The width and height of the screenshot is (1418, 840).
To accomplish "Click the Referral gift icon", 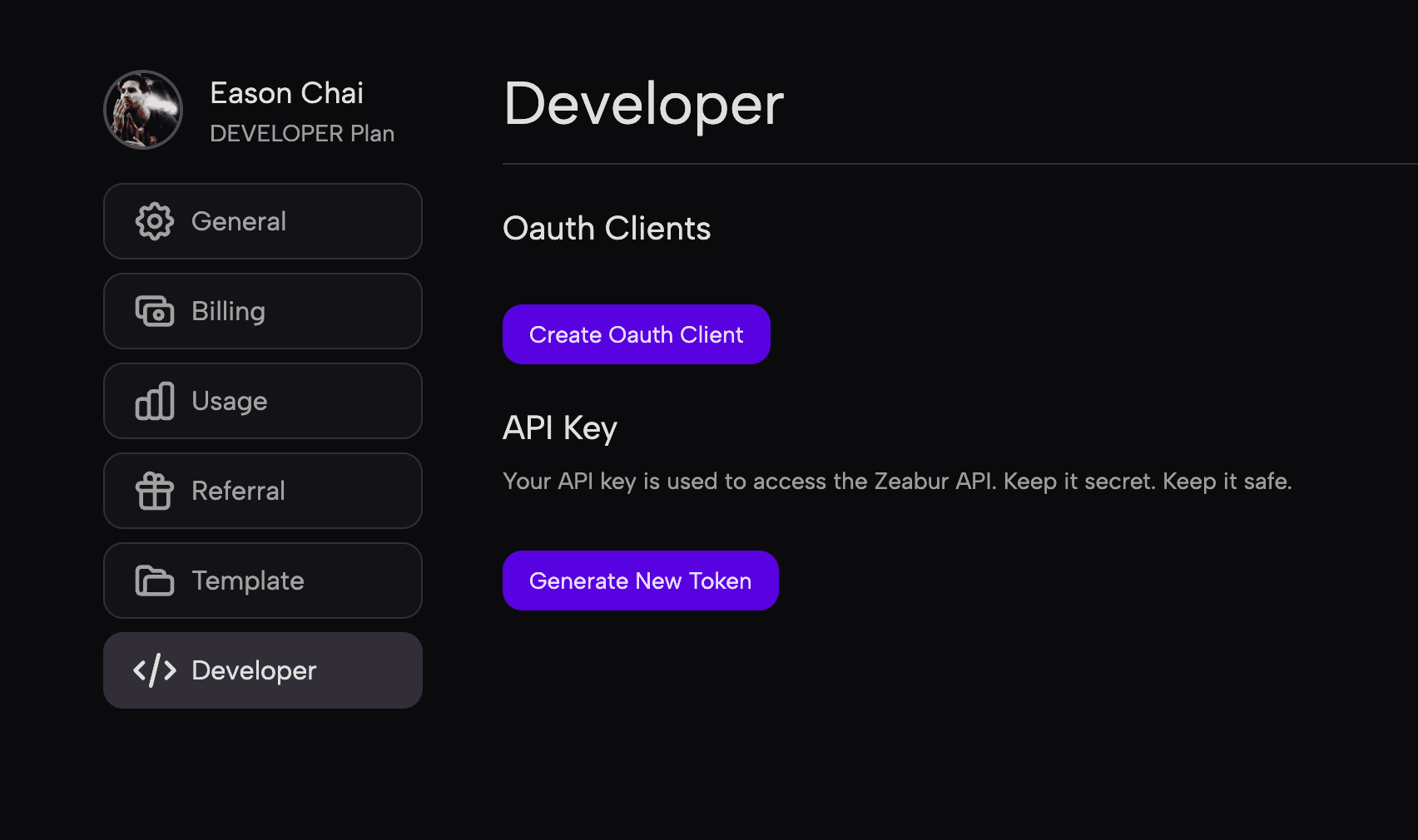I will coord(155,491).
